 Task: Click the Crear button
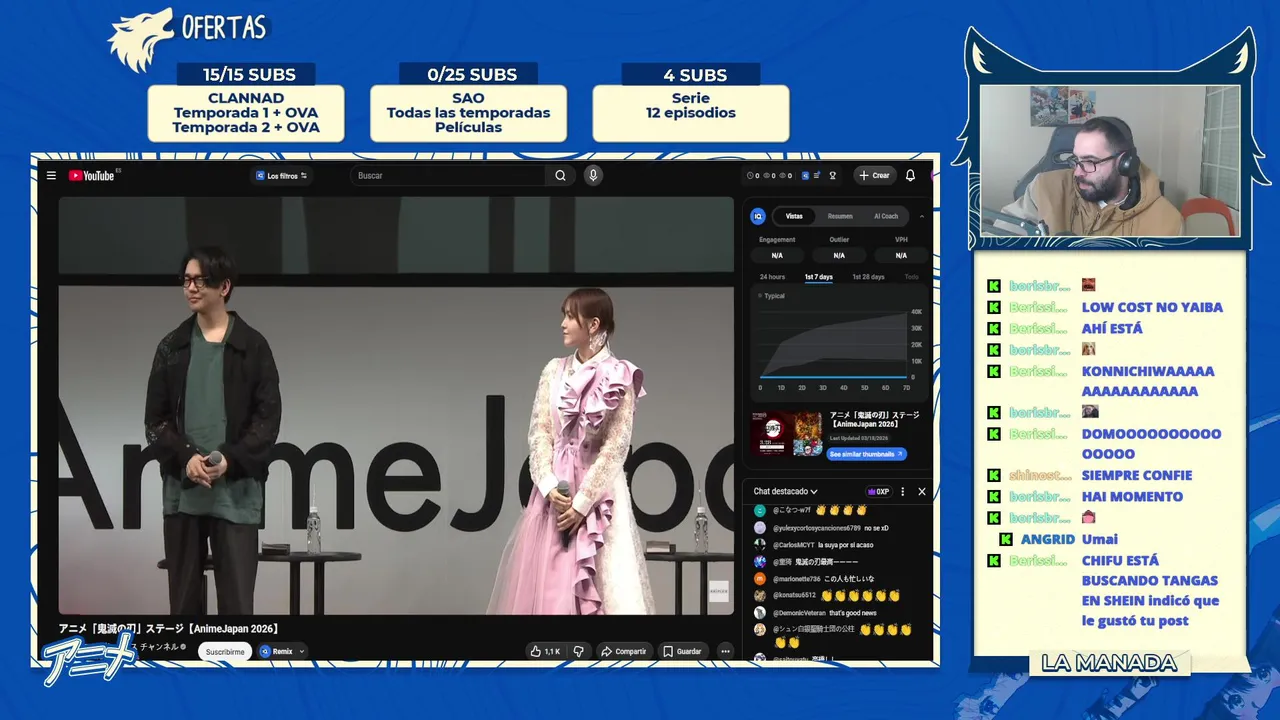pos(874,175)
